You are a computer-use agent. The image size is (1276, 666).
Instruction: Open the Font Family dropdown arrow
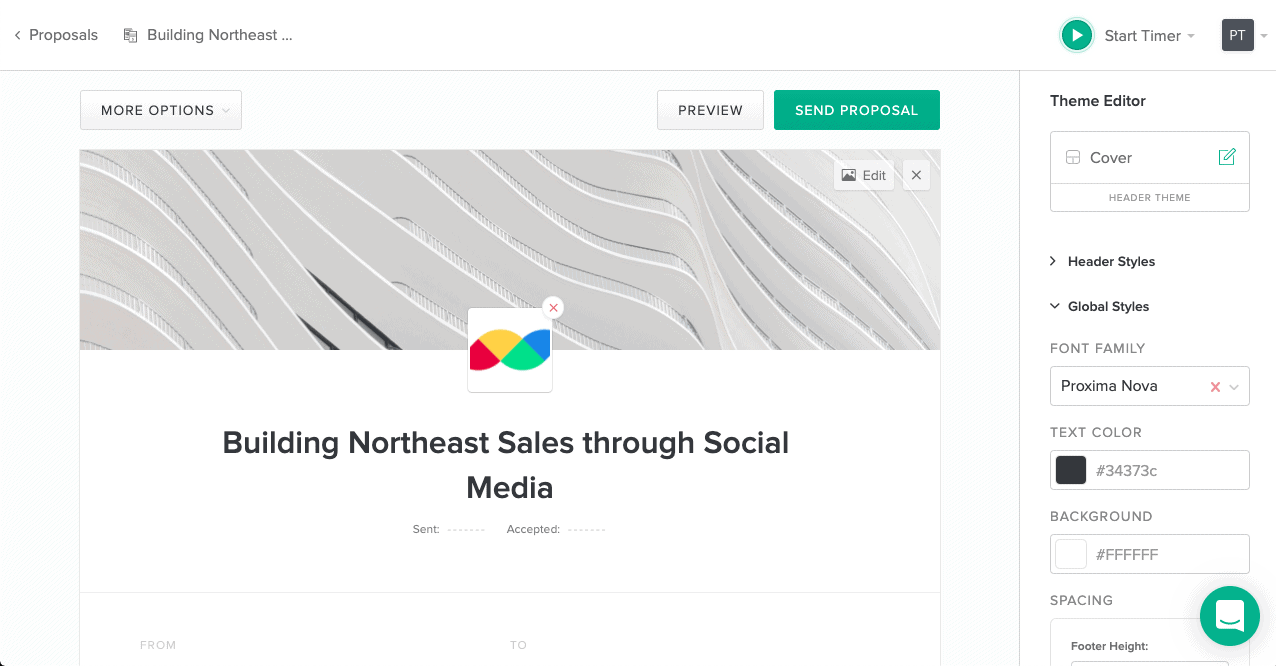(1235, 387)
